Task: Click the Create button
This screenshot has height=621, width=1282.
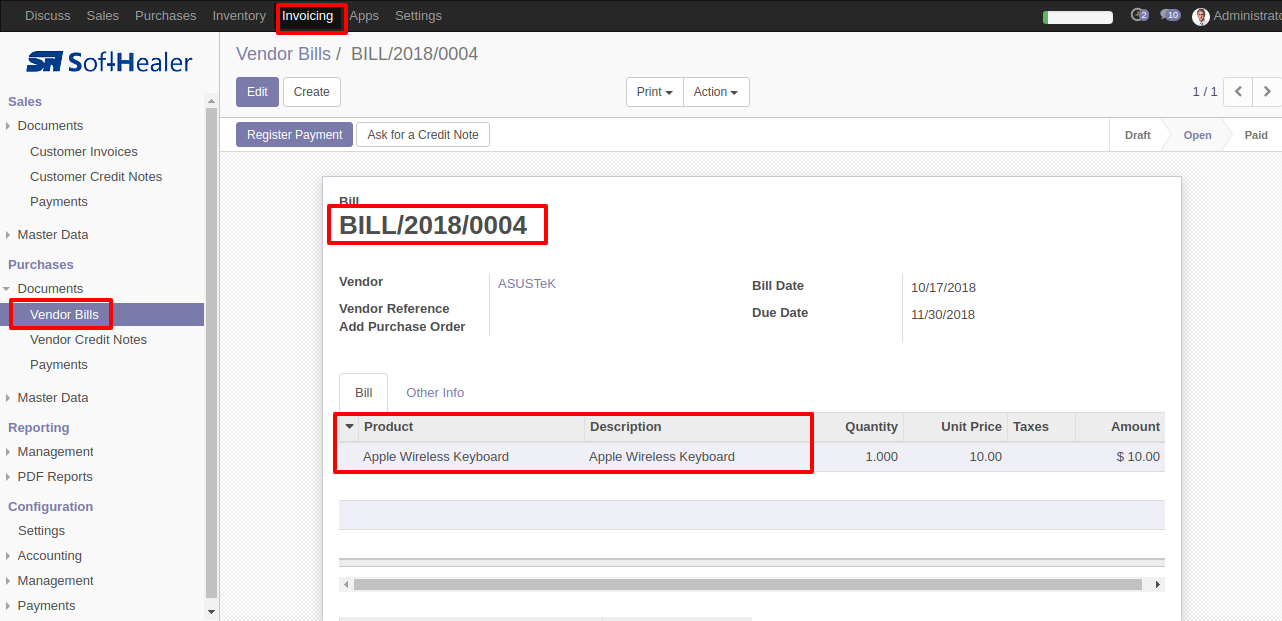Action: tap(312, 92)
